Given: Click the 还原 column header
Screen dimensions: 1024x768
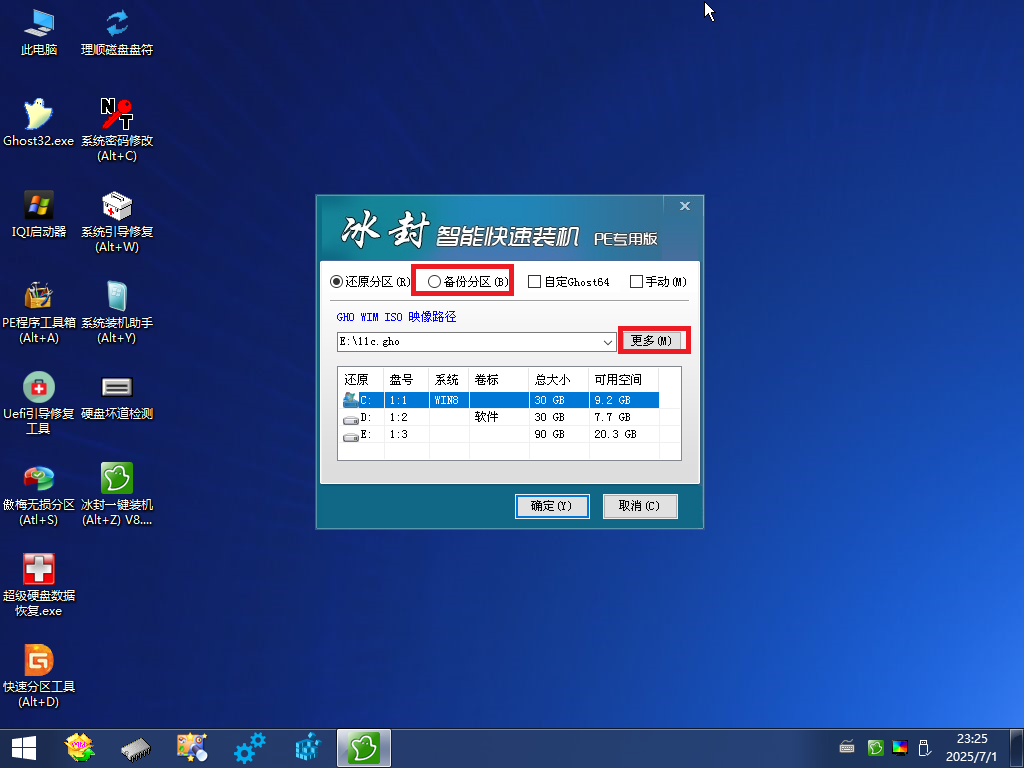Looking at the screenshot, I should [x=361, y=379].
